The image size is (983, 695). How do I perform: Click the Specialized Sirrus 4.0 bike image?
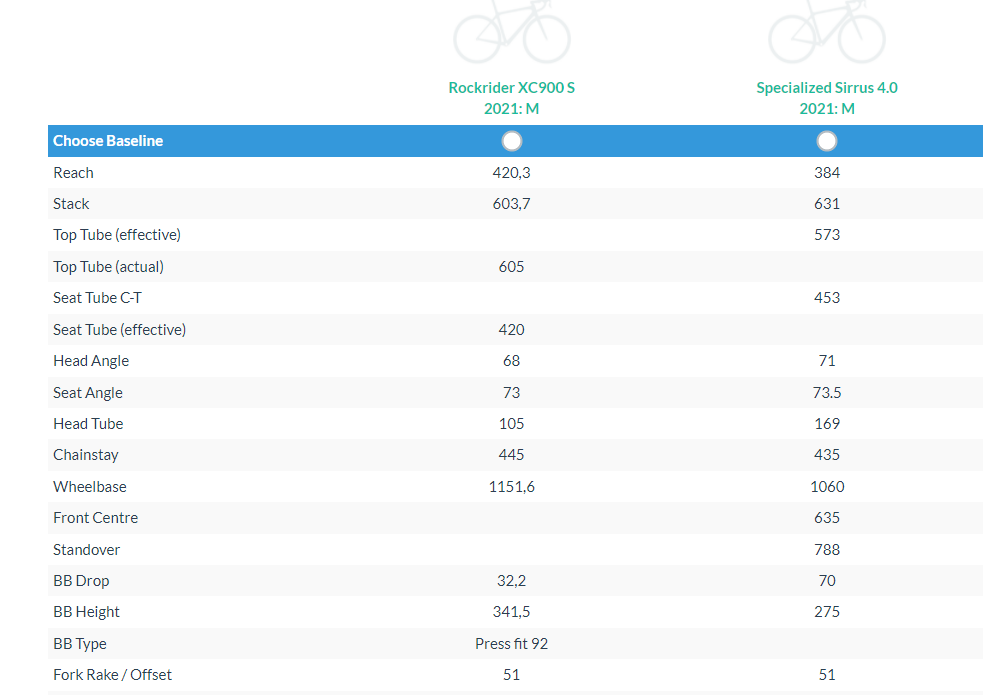[827, 31]
